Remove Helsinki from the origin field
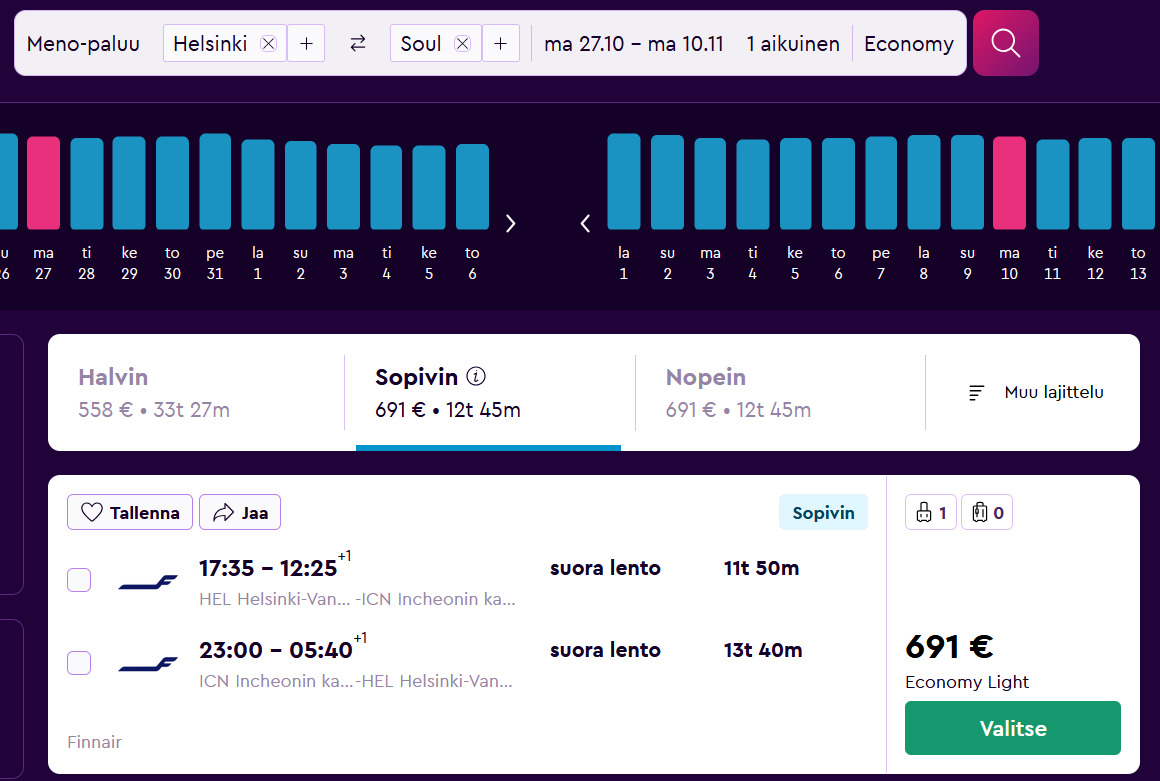 268,43
